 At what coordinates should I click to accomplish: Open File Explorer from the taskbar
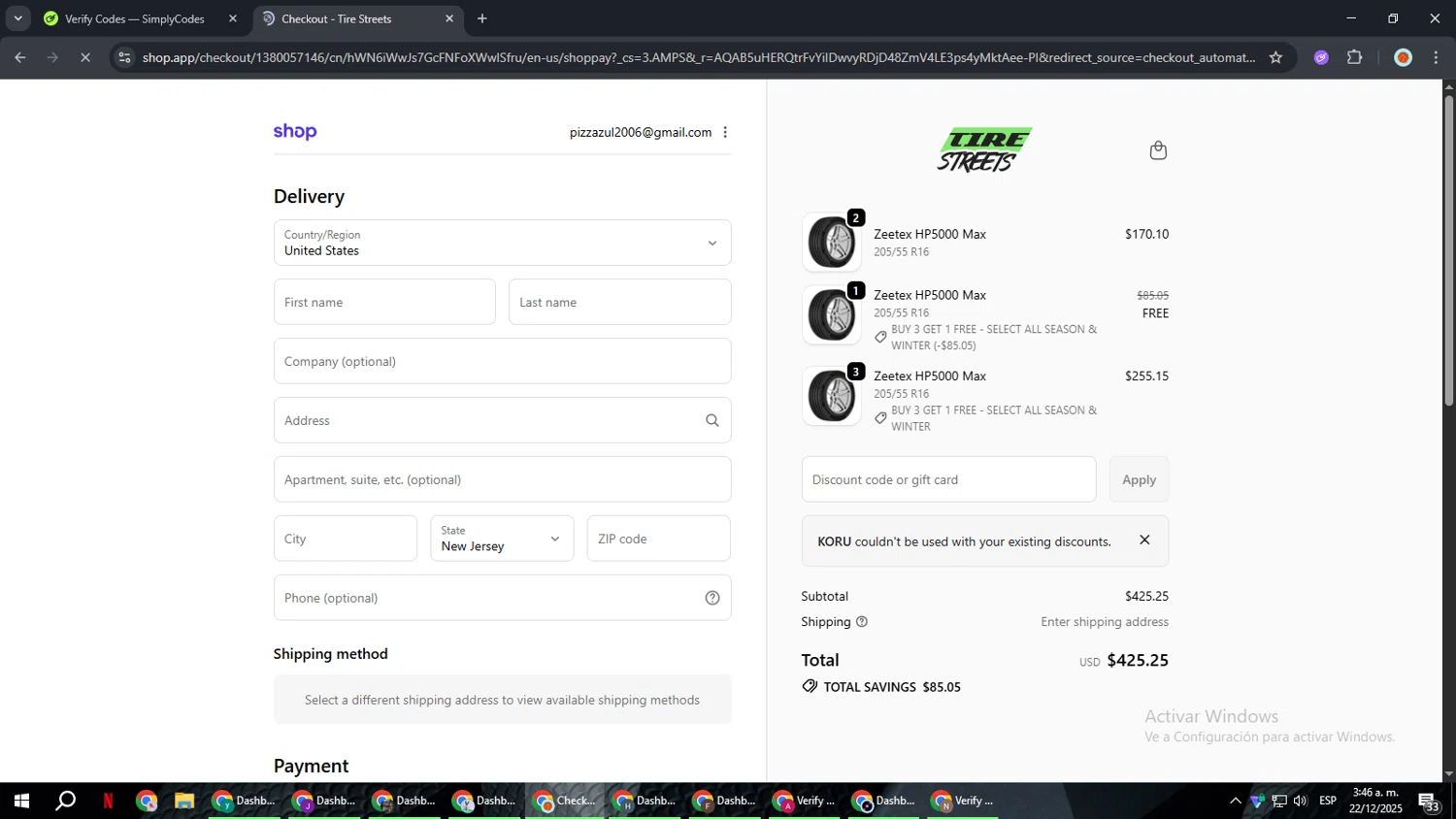(183, 801)
